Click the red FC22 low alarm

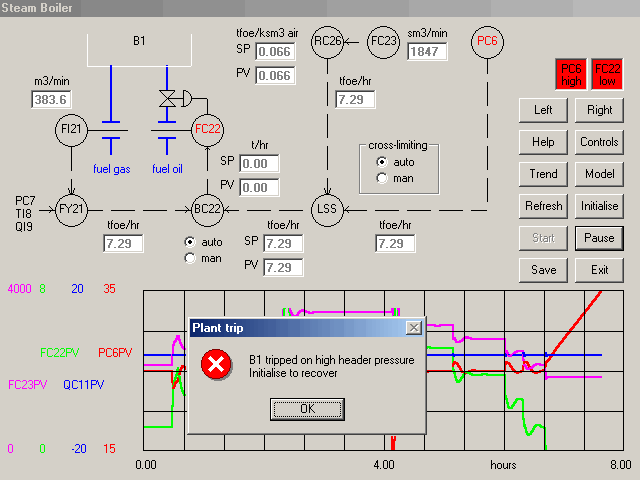(x=607, y=75)
